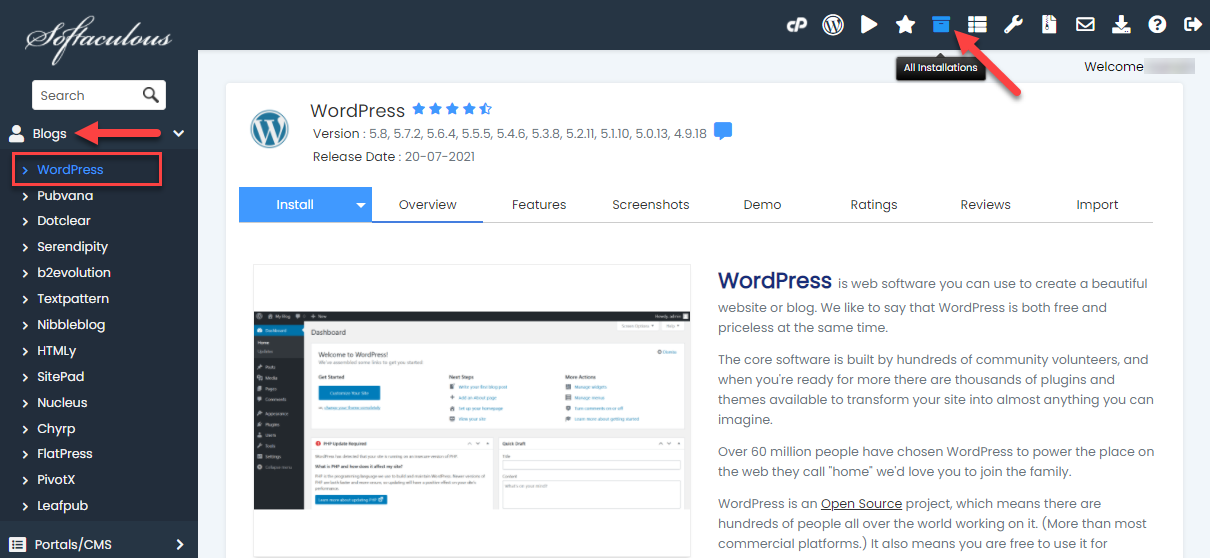Switch to the Import tab
Viewport: 1210px width, 558px height.
(1097, 204)
